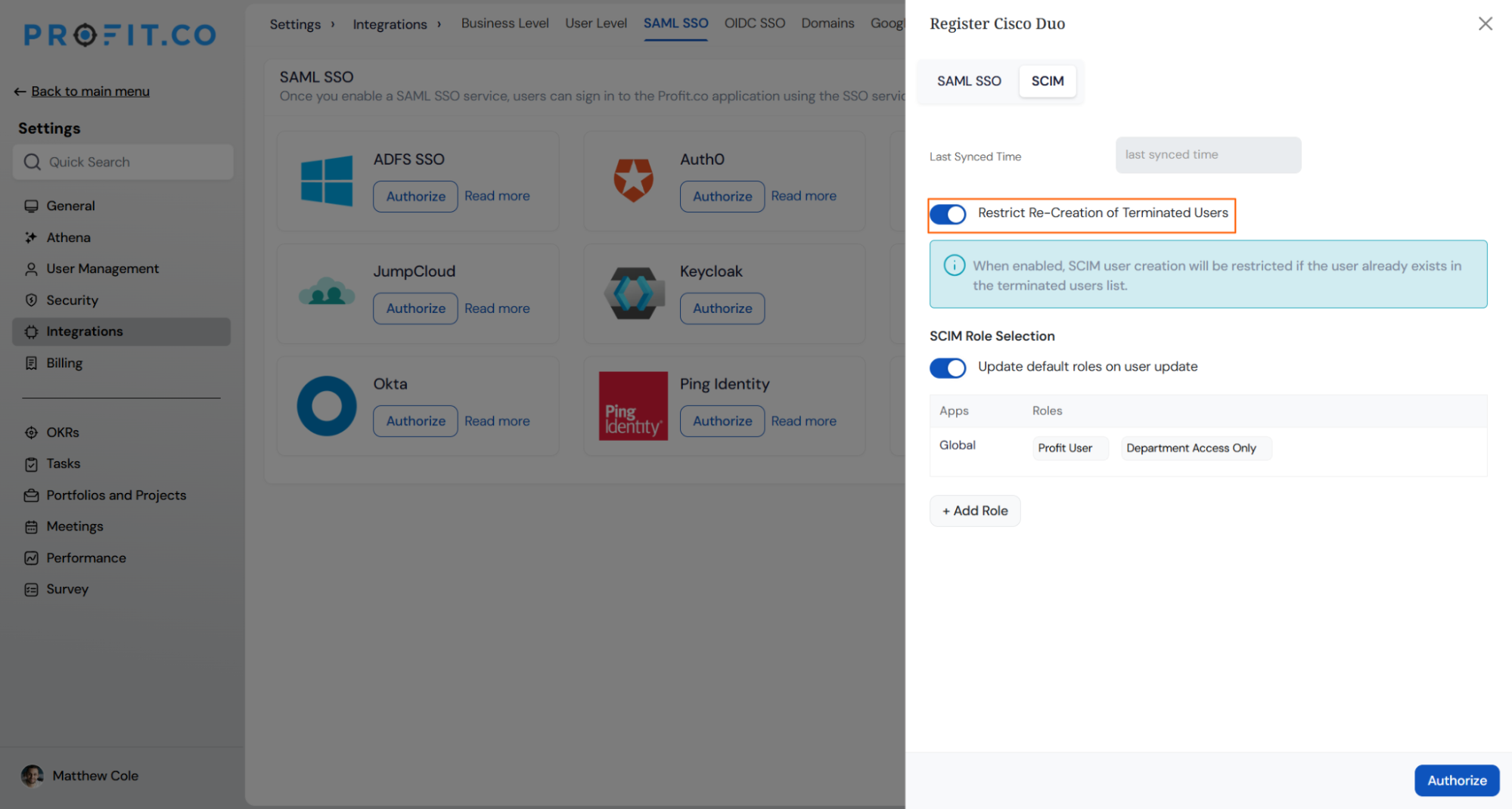Authorize Keycloak
Image resolution: width=1512 pixels, height=809 pixels.
[722, 308]
